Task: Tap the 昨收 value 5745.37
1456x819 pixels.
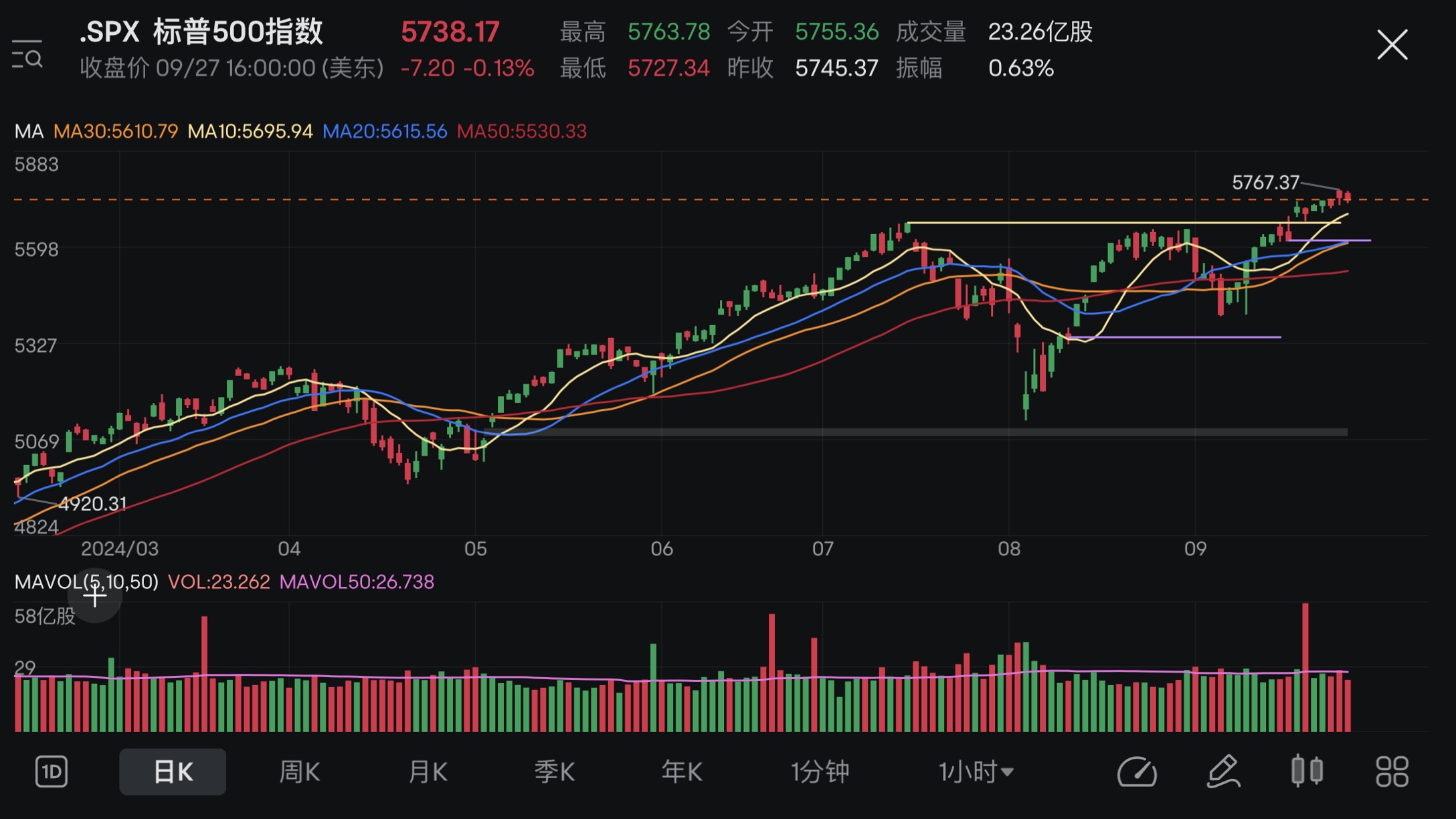Action: click(x=836, y=68)
